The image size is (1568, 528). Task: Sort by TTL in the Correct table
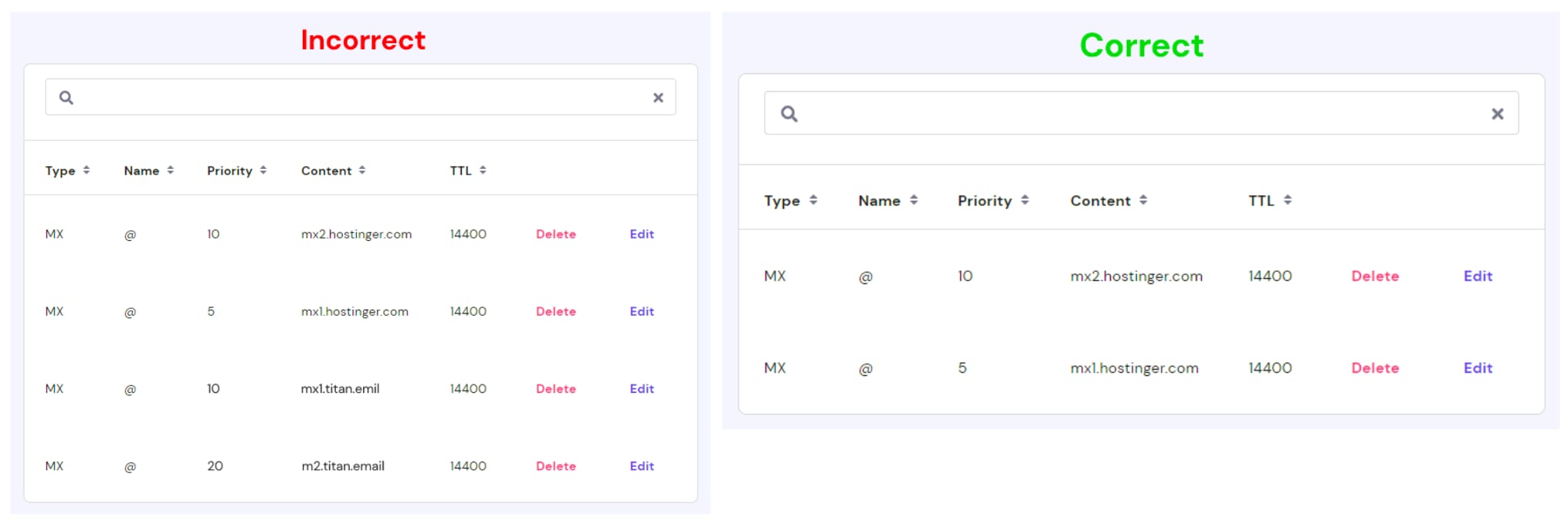1270,201
